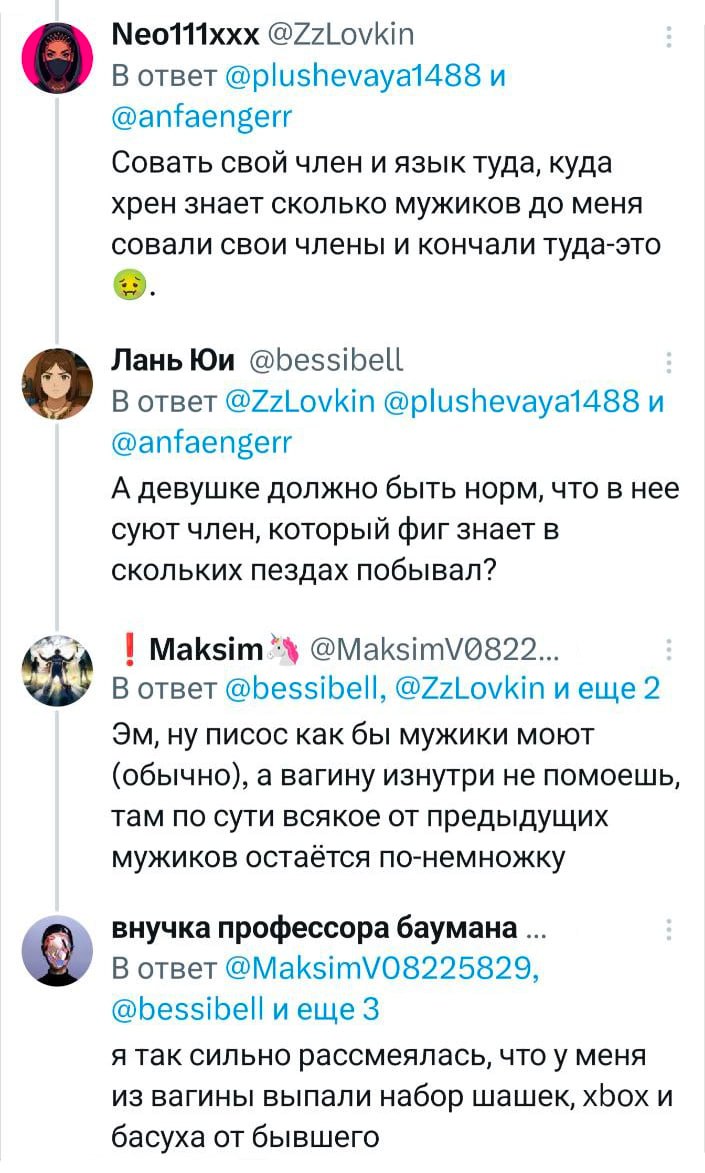This screenshot has width=705, height=1173.
Task: Open the внучка профессора баумана display name
Action: 314,931
